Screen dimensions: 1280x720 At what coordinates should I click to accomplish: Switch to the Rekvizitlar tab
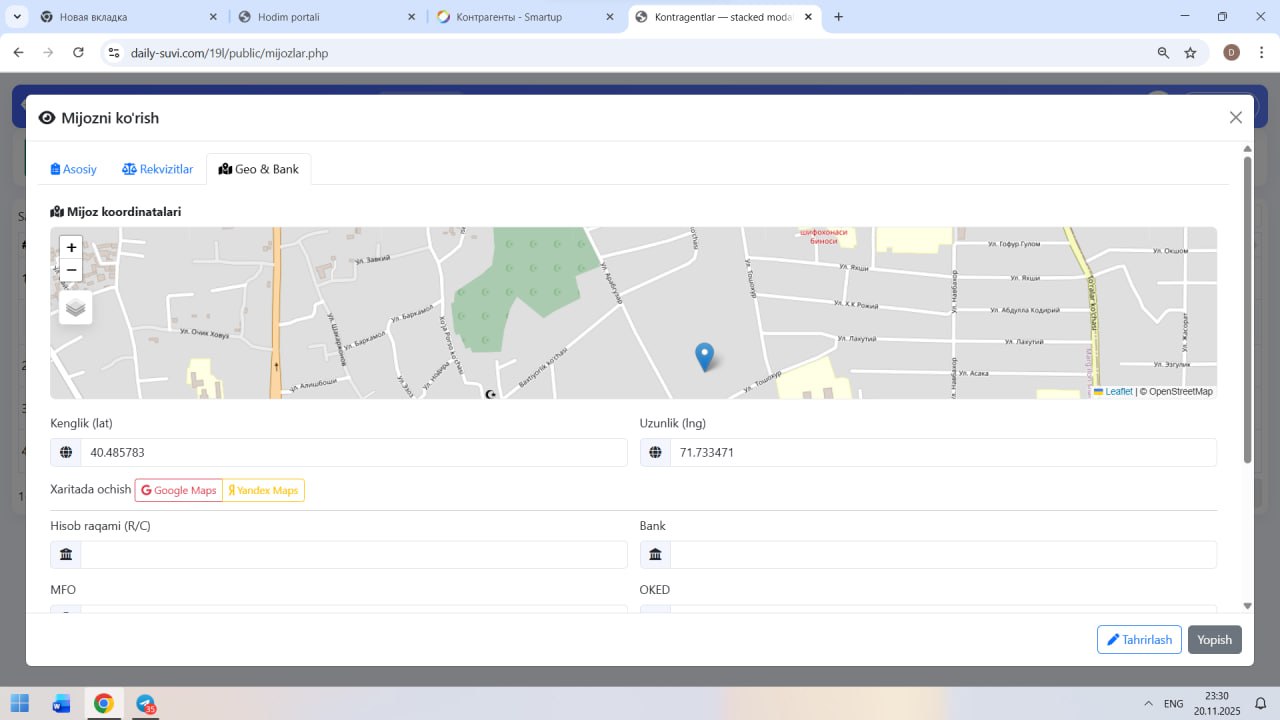158,169
